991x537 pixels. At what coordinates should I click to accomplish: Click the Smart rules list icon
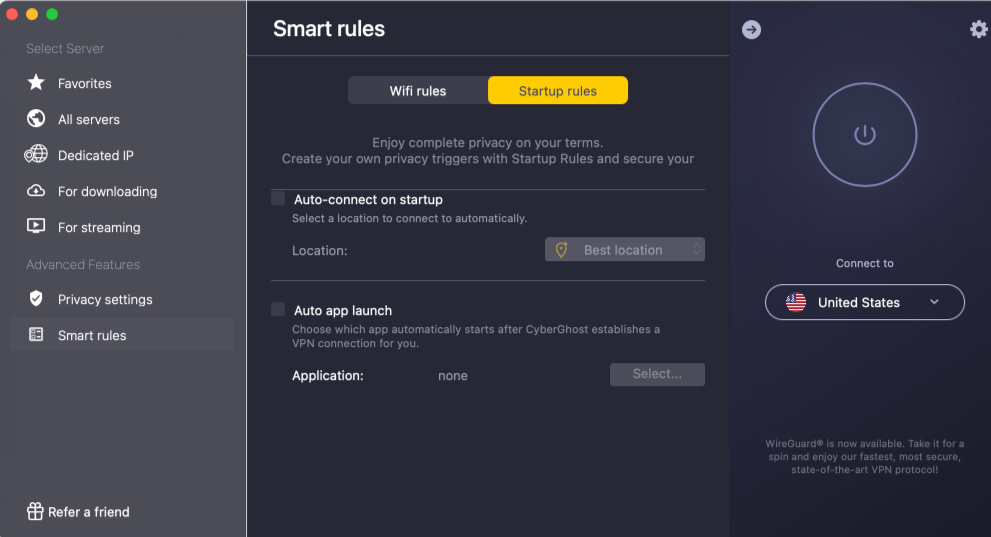(36, 334)
